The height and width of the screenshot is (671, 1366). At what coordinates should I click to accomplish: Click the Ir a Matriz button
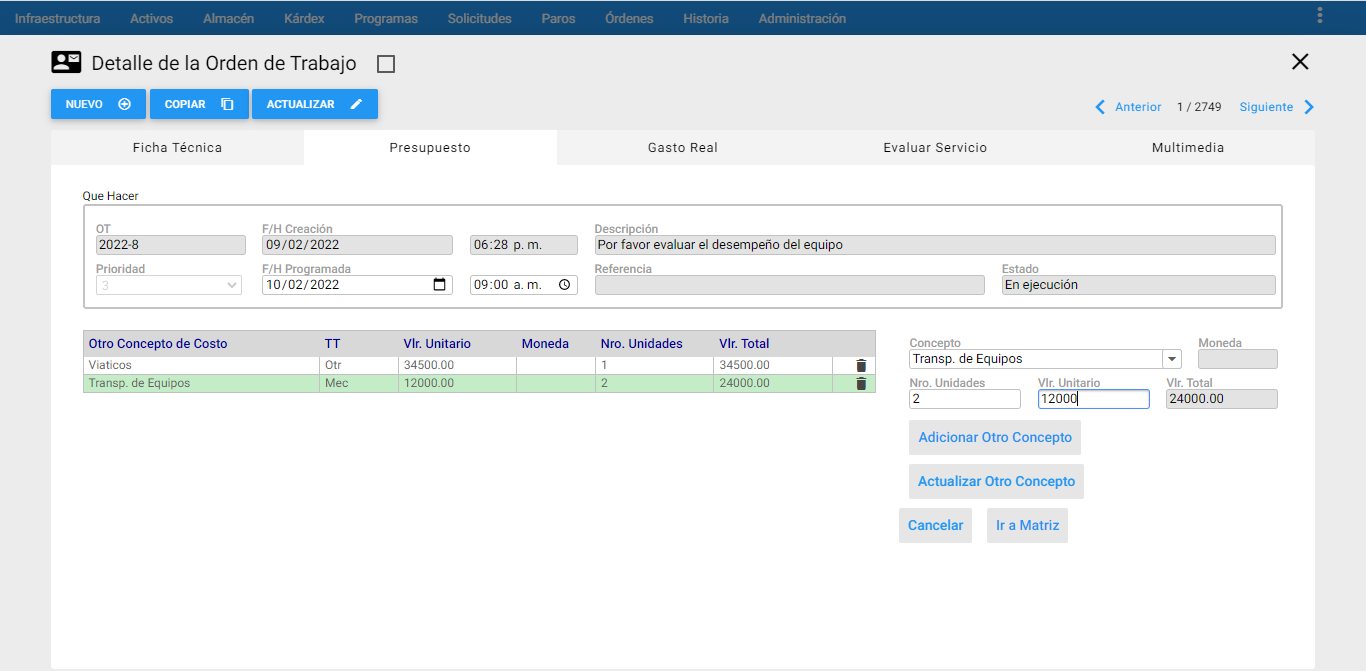(1027, 525)
